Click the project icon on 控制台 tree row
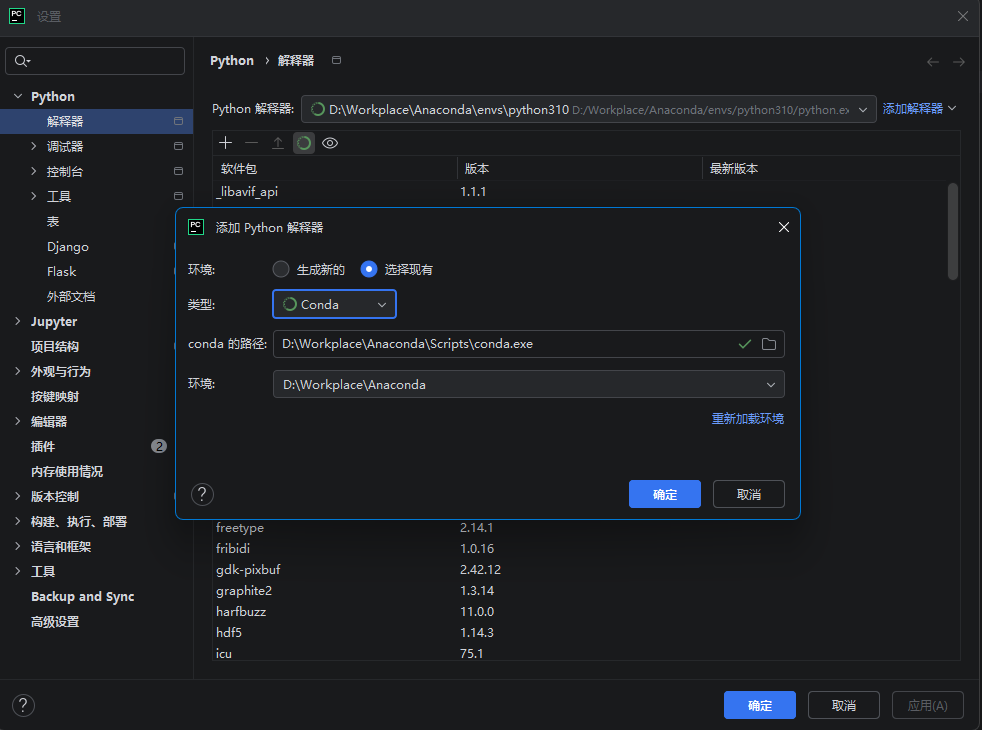This screenshot has width=982, height=730. (178, 171)
